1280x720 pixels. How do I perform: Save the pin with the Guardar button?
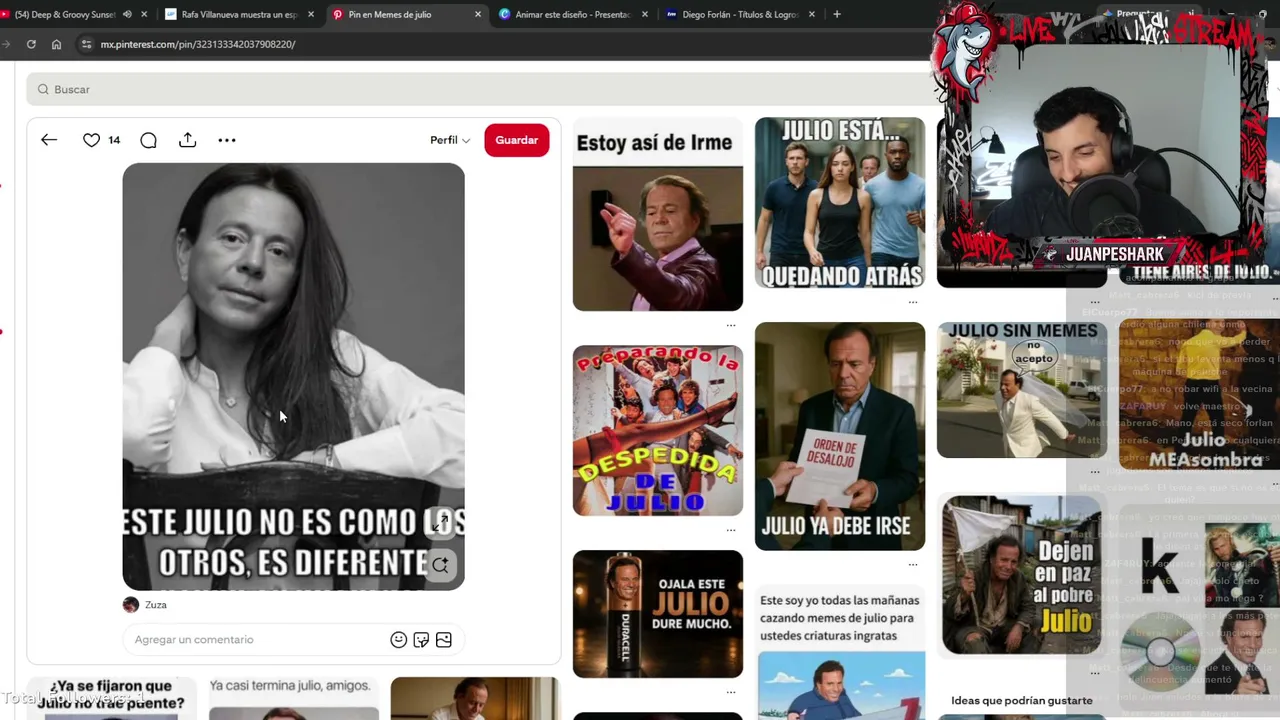517,140
